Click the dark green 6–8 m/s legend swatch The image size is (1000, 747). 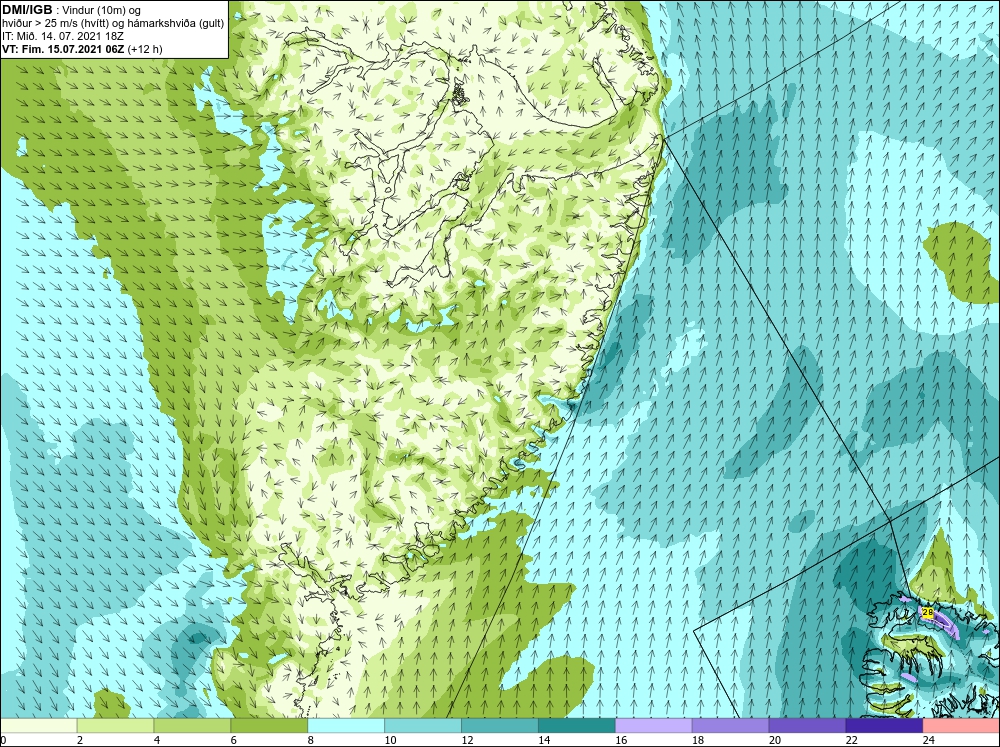point(269,726)
